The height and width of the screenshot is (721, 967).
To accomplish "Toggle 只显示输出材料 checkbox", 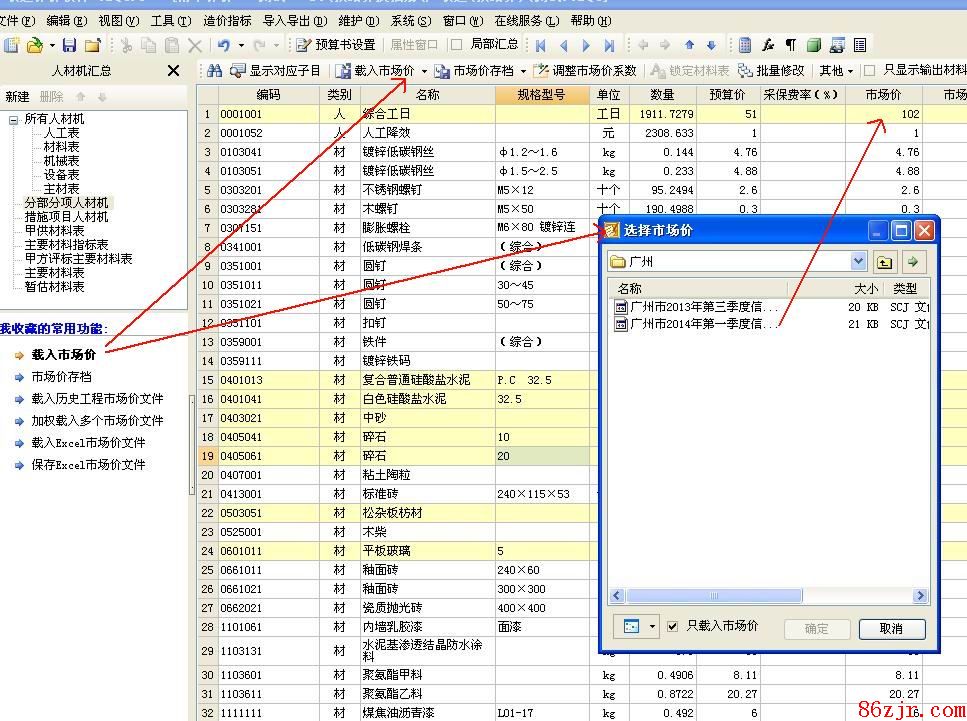I will (869, 71).
